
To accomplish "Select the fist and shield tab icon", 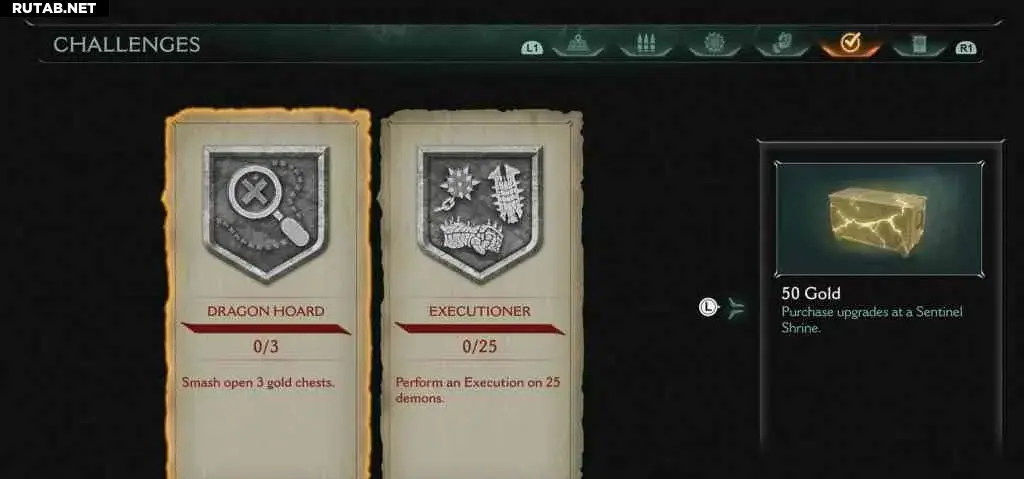I will tap(782, 44).
